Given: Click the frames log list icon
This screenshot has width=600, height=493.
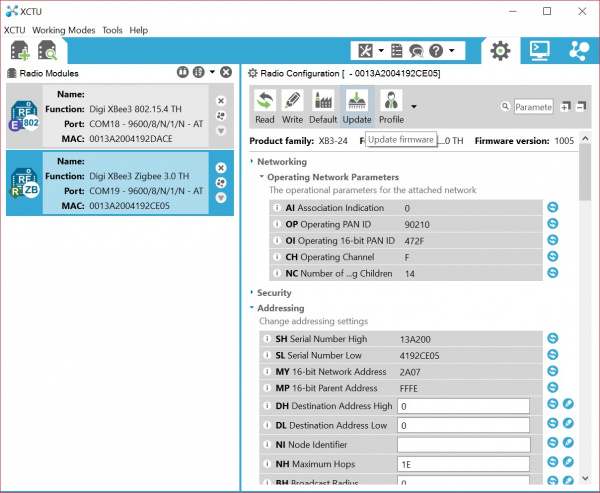Looking at the screenshot, I should click(397, 51).
